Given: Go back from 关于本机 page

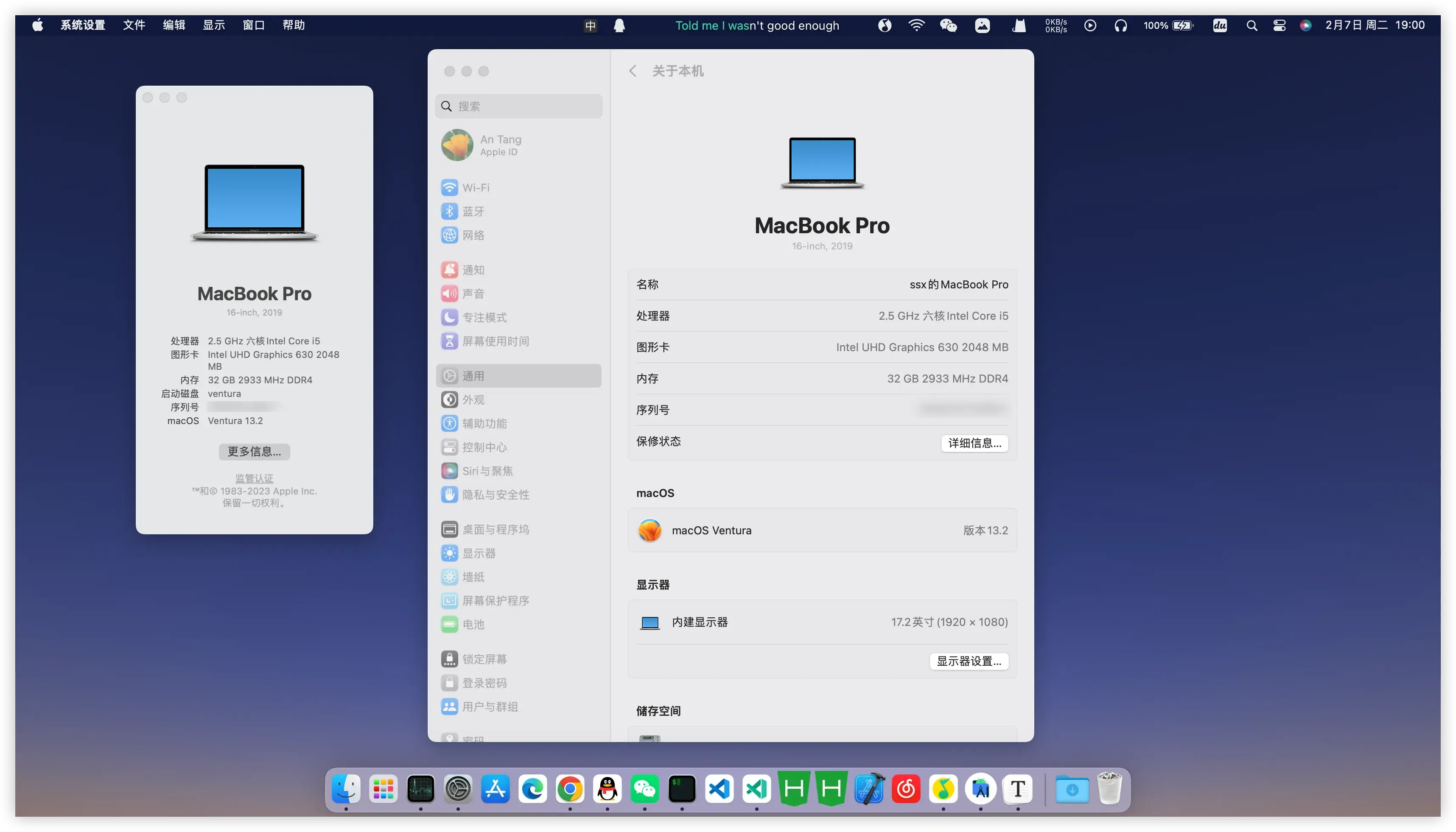Looking at the screenshot, I should [x=632, y=71].
